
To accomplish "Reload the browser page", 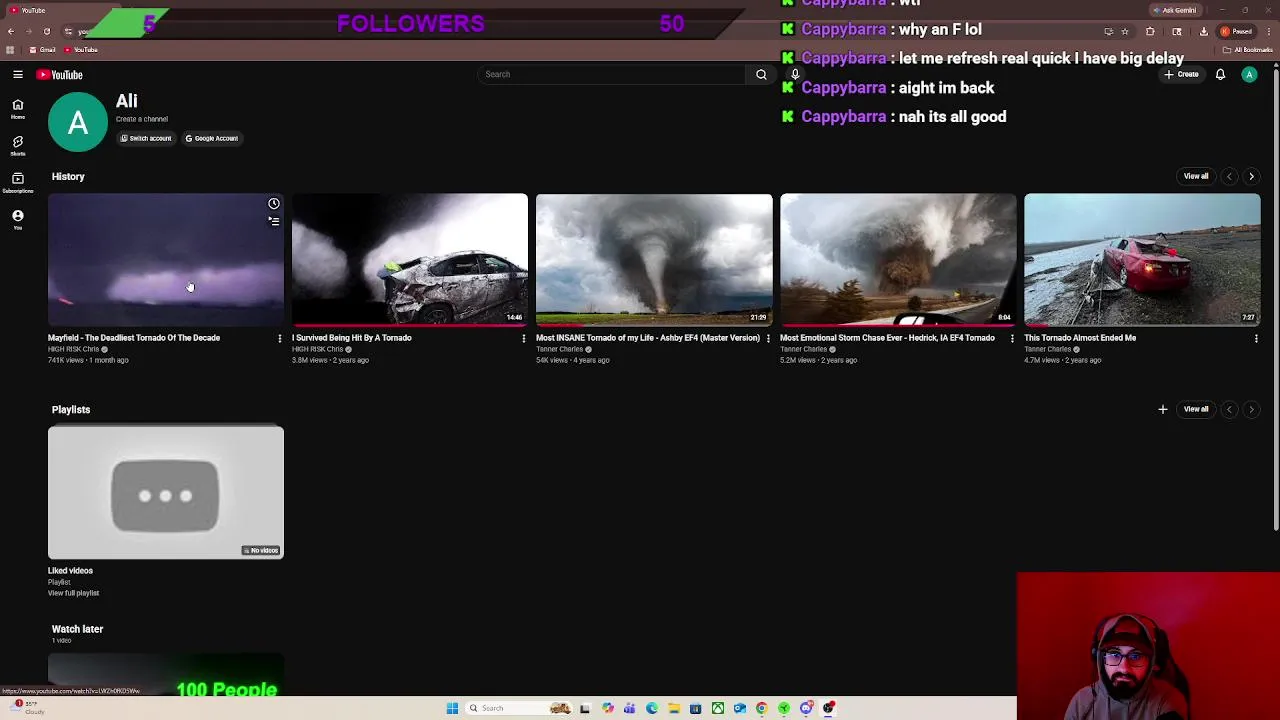I will pos(46,32).
